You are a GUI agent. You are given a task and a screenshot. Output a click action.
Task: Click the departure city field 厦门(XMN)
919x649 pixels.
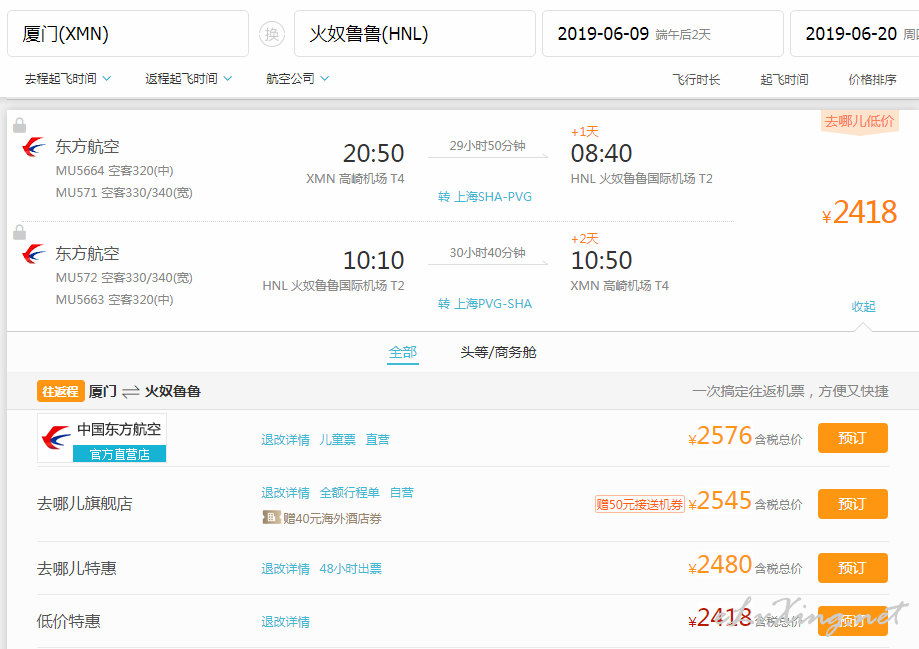pyautogui.click(x=128, y=34)
